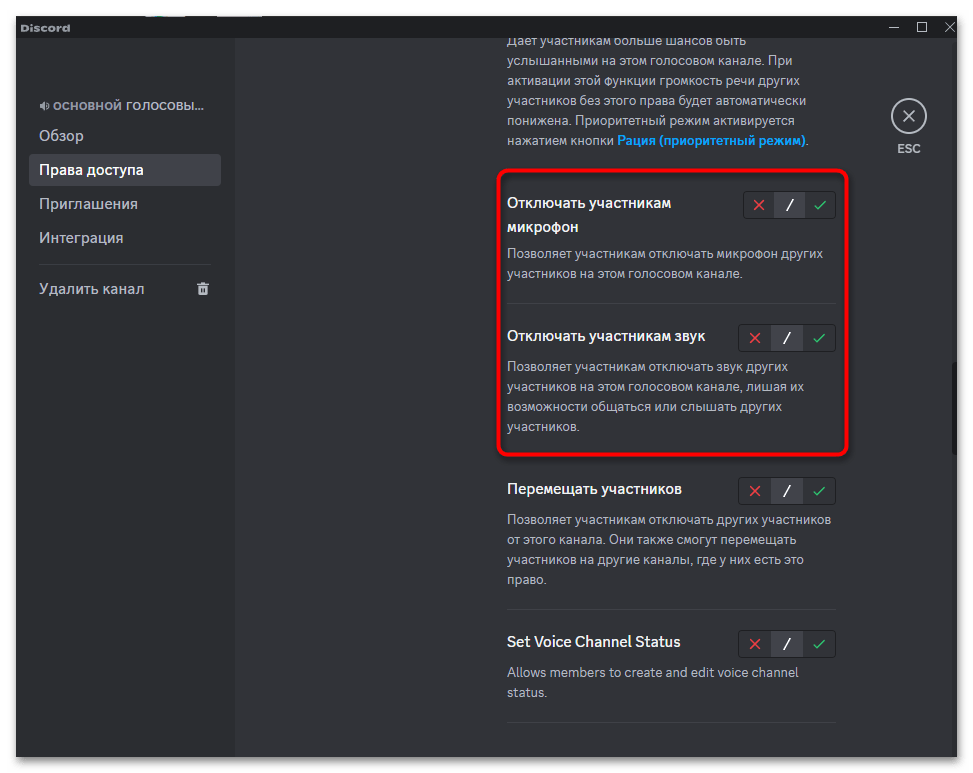The width and height of the screenshot is (973, 773).
Task: Deny the 'Отключать участникам микрофон' permission with red X
Action: pos(758,205)
